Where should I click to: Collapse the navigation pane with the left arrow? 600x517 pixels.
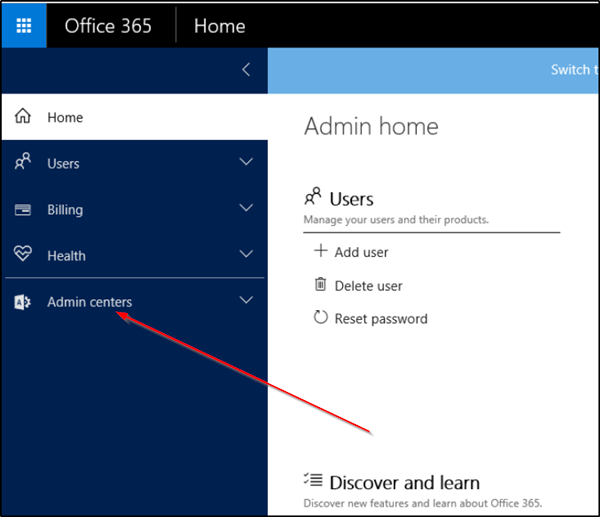tap(246, 70)
